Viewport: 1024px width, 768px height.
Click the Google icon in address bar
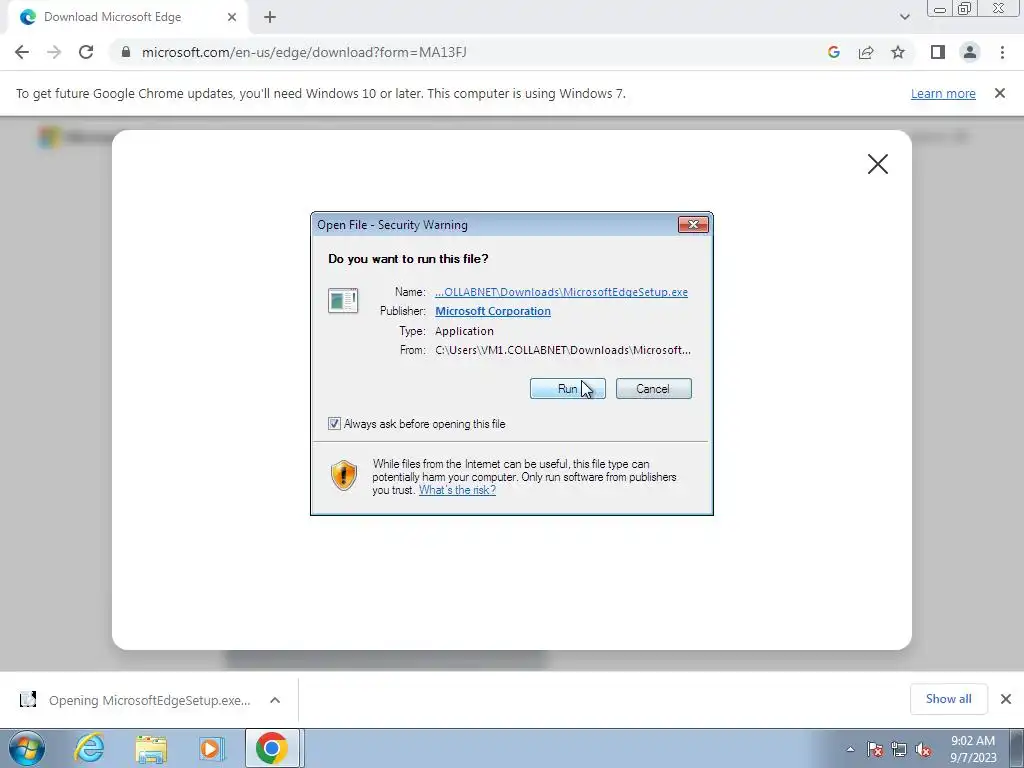pos(833,52)
